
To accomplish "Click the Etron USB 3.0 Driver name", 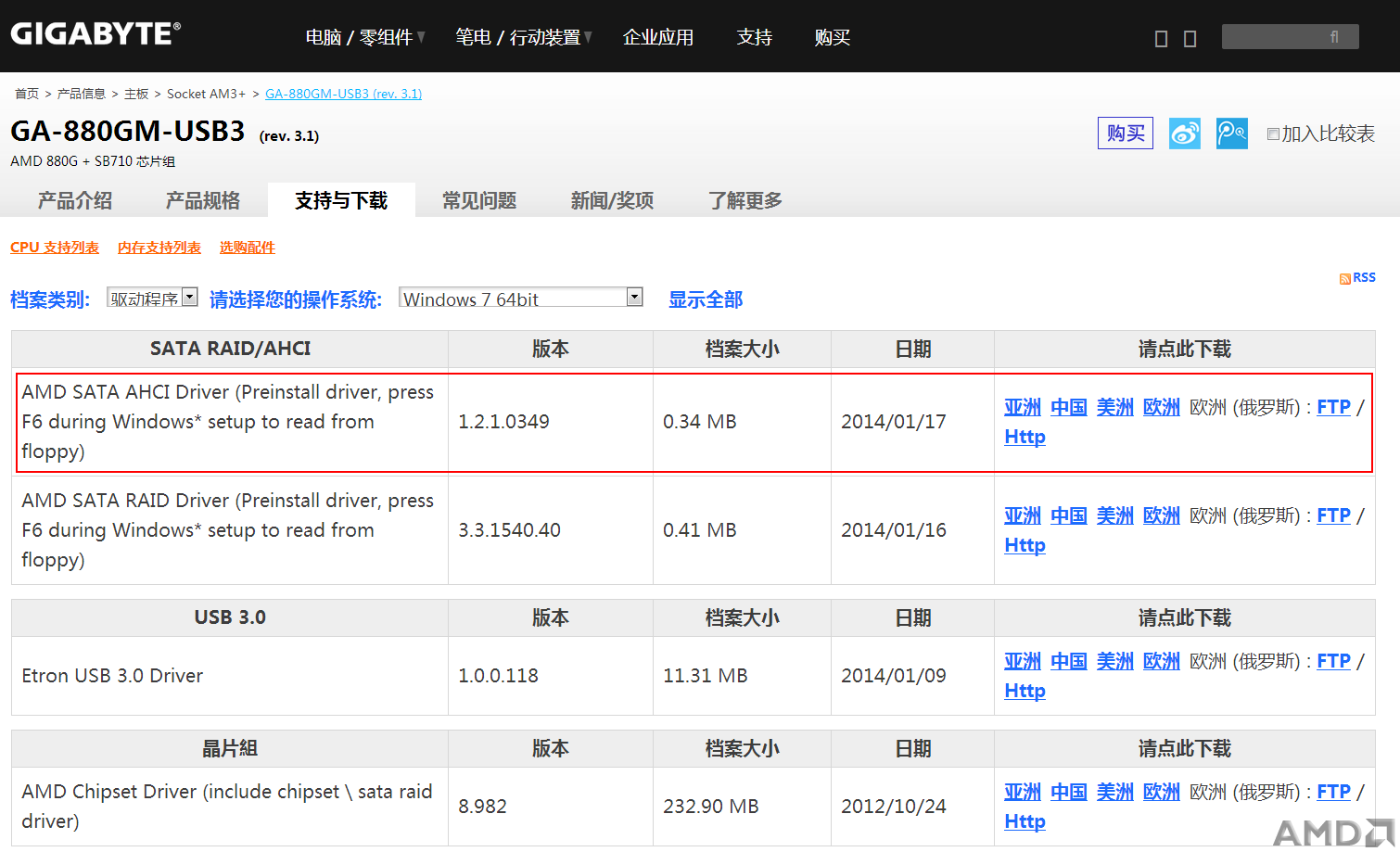I will point(112,676).
